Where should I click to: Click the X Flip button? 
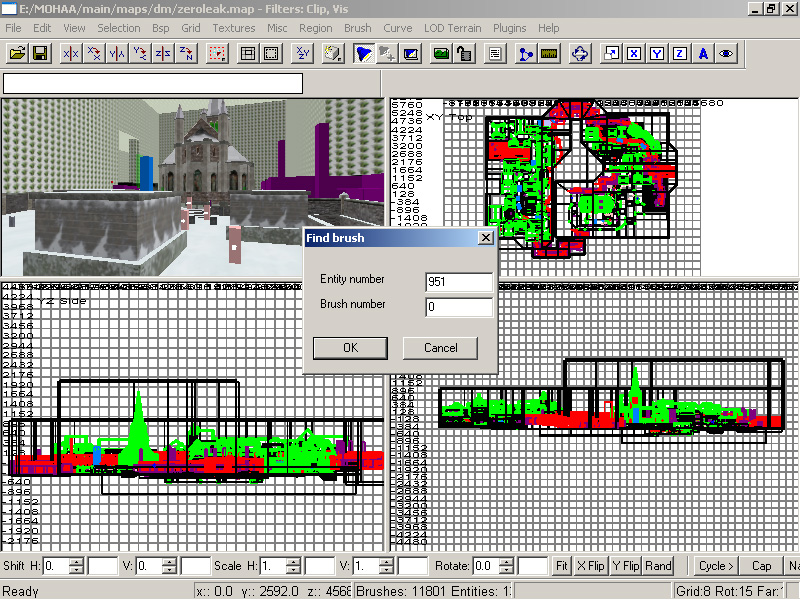[590, 566]
